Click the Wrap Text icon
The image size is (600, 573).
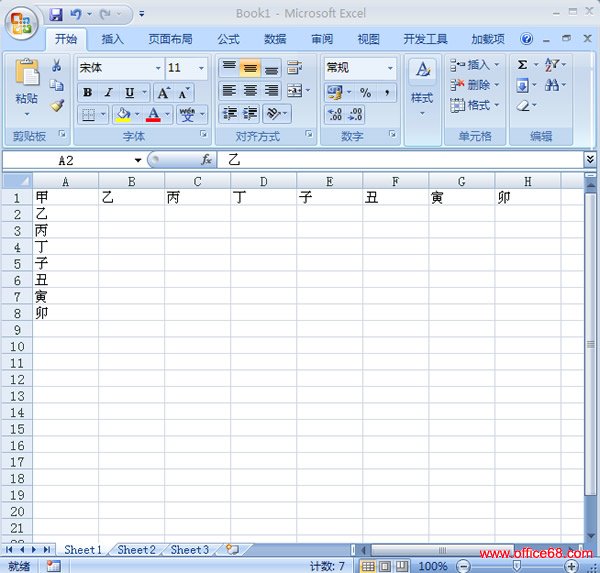click(x=294, y=67)
